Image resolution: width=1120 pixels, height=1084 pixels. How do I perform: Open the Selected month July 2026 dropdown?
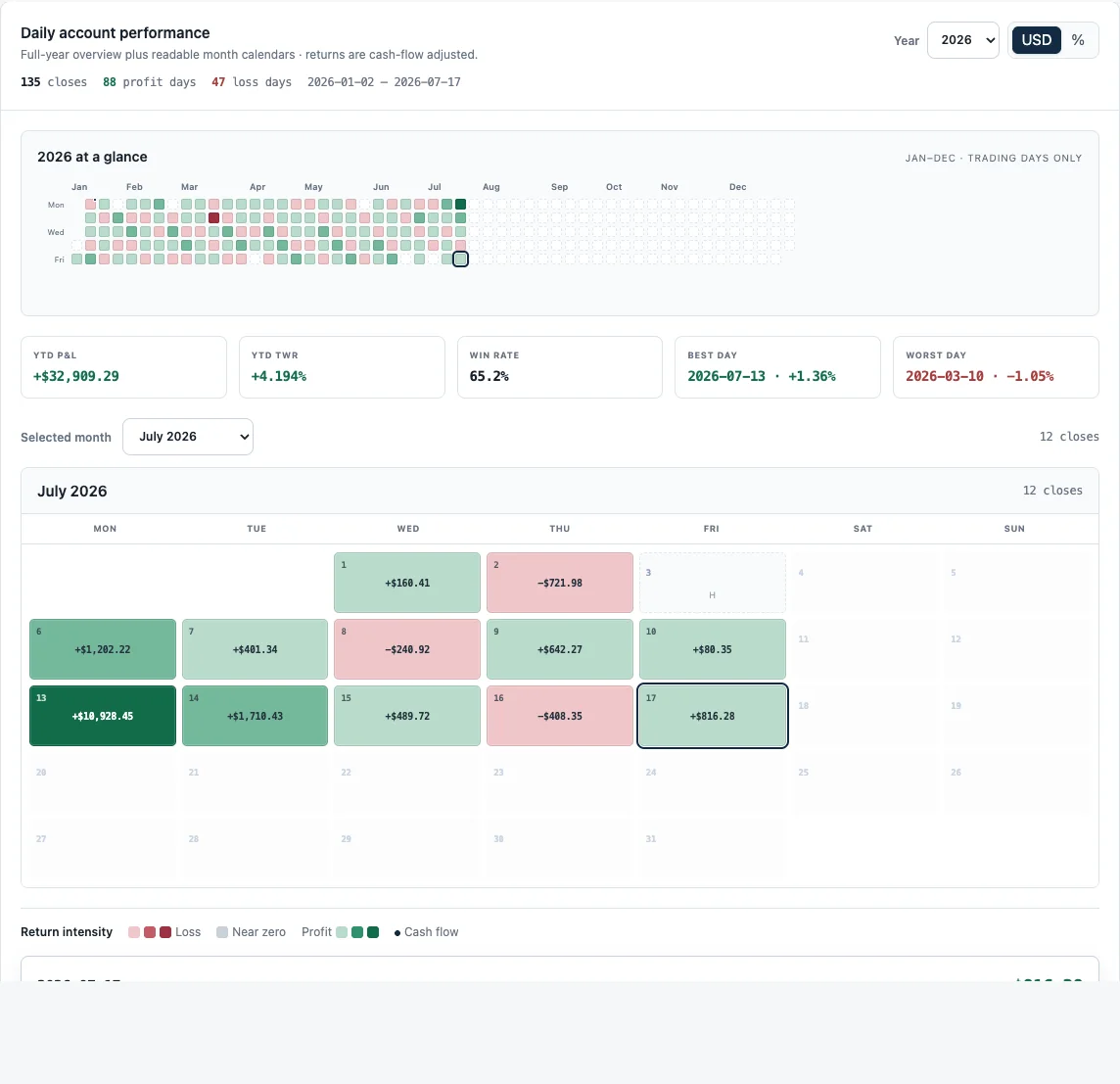[x=188, y=437]
